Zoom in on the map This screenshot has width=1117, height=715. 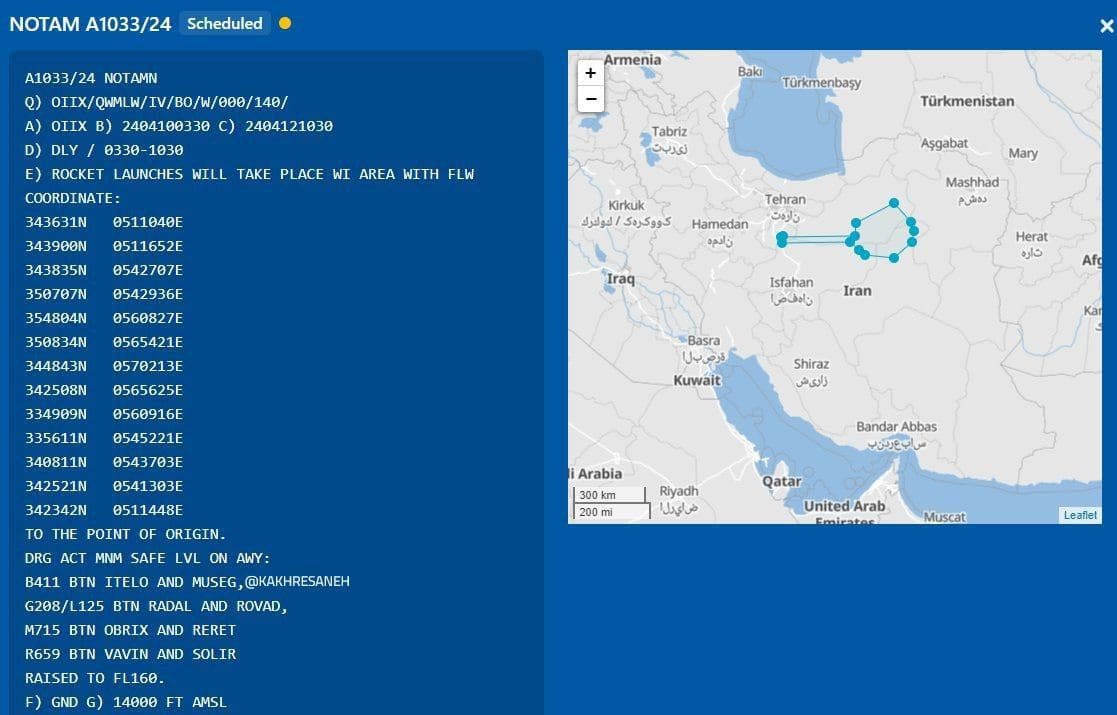591,73
